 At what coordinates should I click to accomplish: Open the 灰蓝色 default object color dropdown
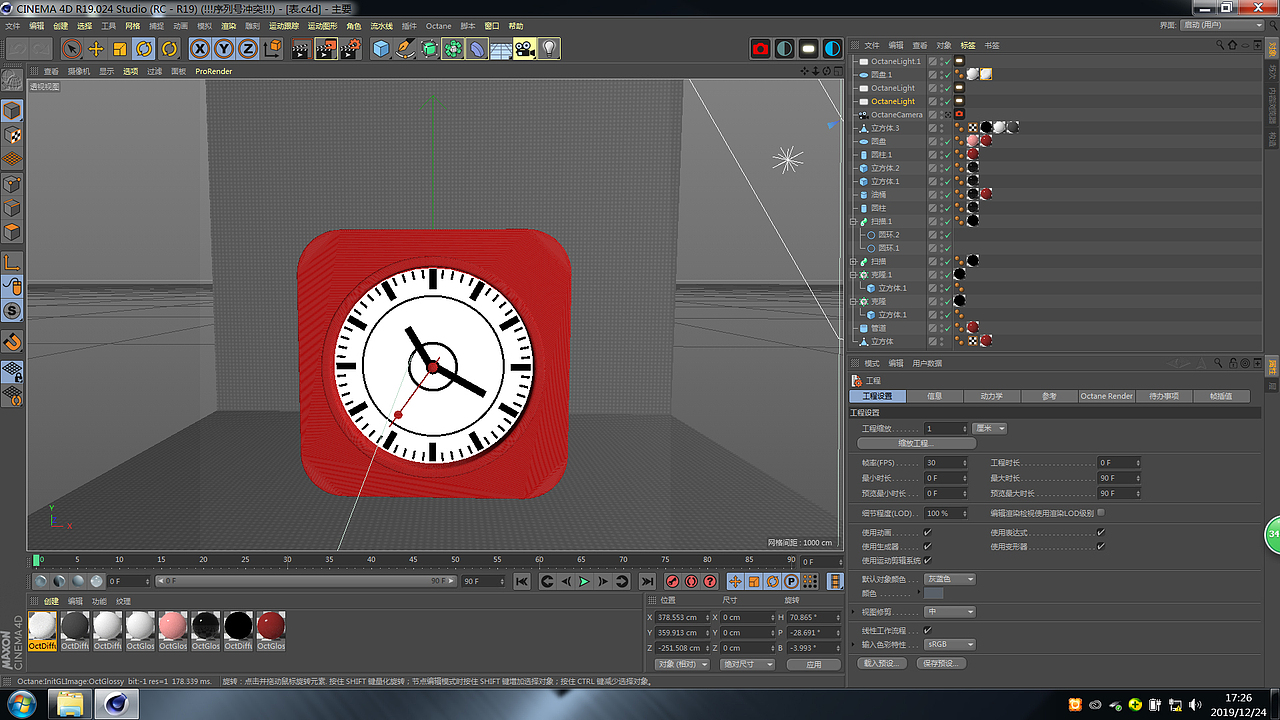point(950,579)
